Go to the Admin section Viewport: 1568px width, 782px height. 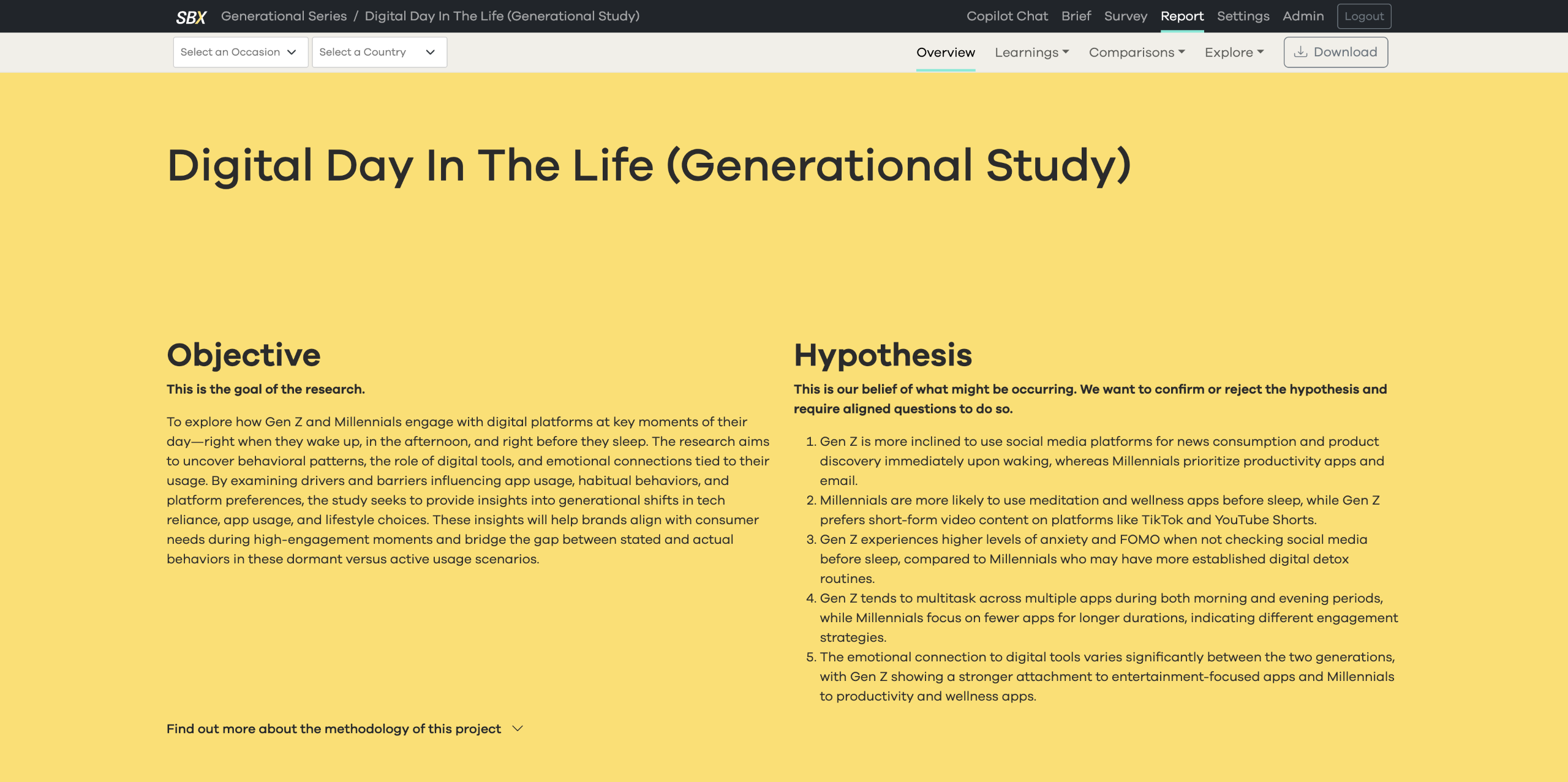pyautogui.click(x=1303, y=17)
